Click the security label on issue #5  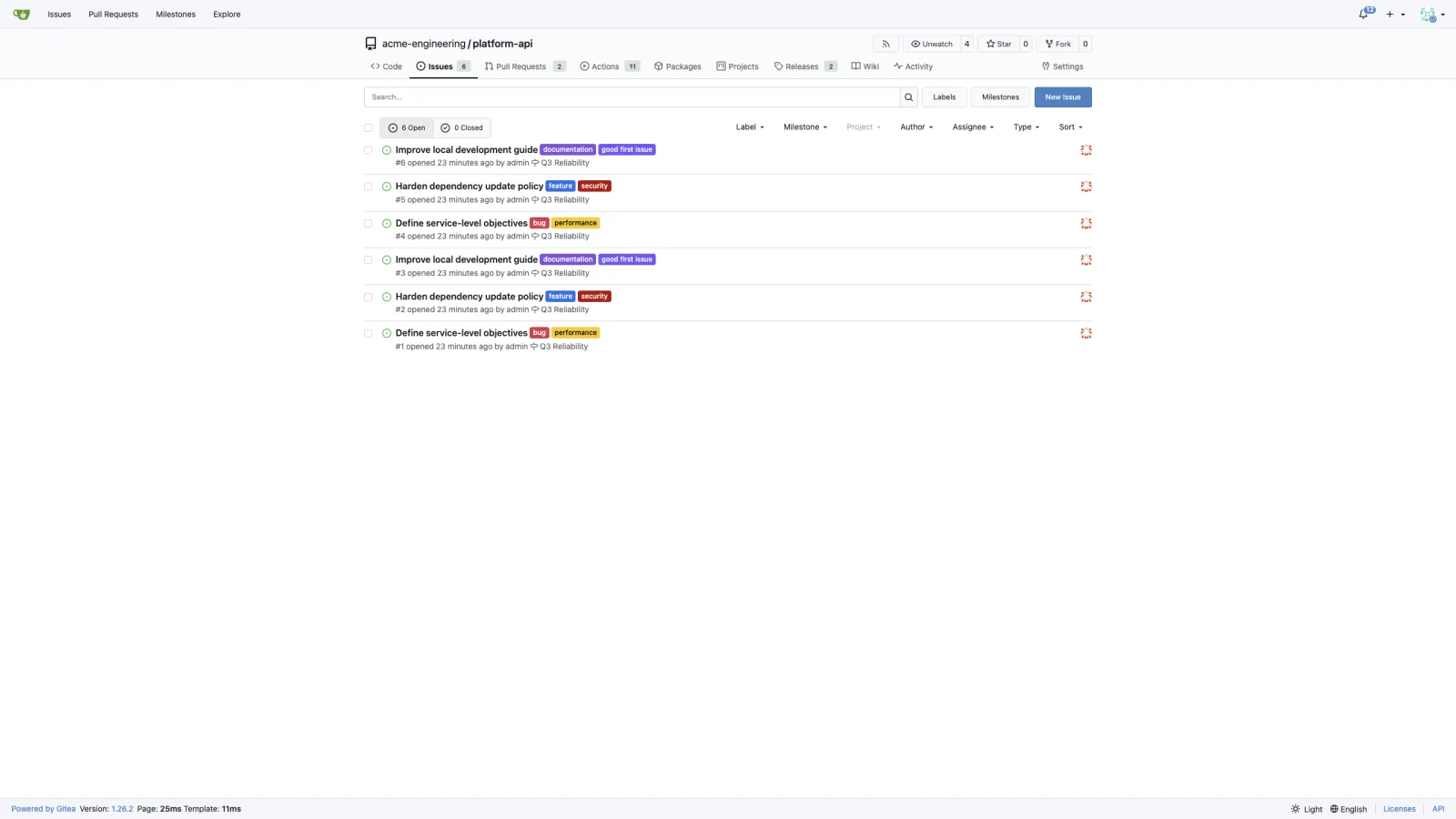[x=594, y=187]
